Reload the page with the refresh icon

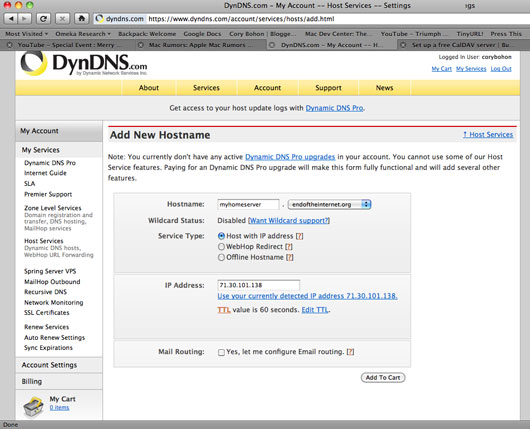[43, 19]
